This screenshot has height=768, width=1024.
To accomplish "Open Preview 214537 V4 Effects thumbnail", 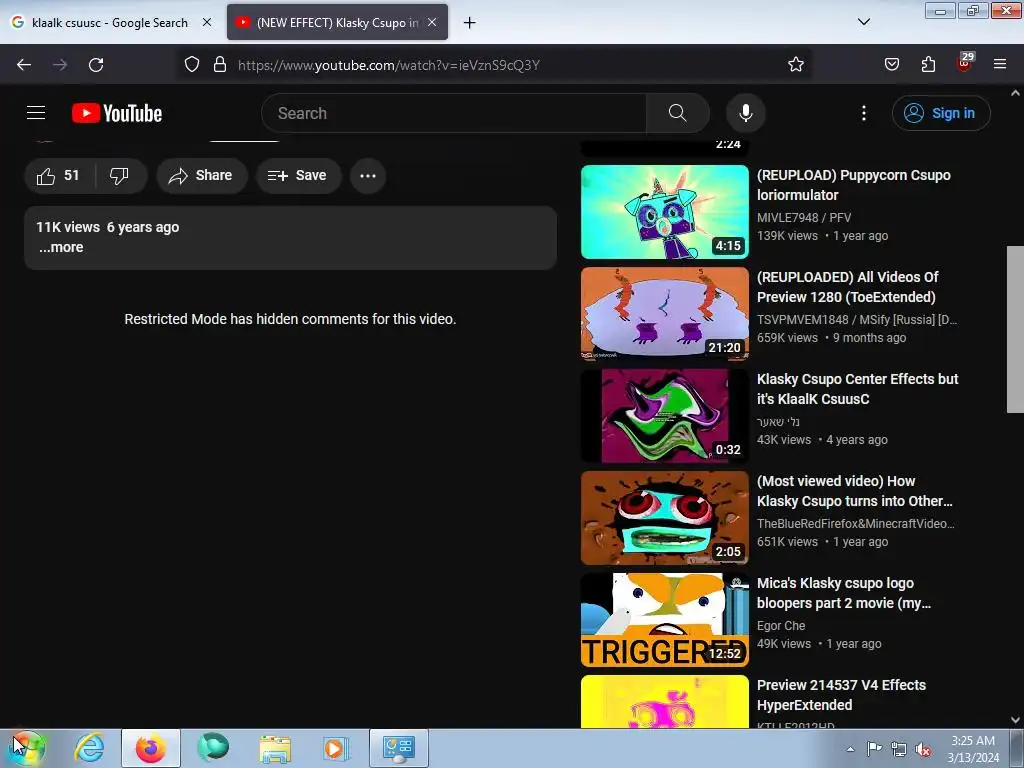I will 665,702.
